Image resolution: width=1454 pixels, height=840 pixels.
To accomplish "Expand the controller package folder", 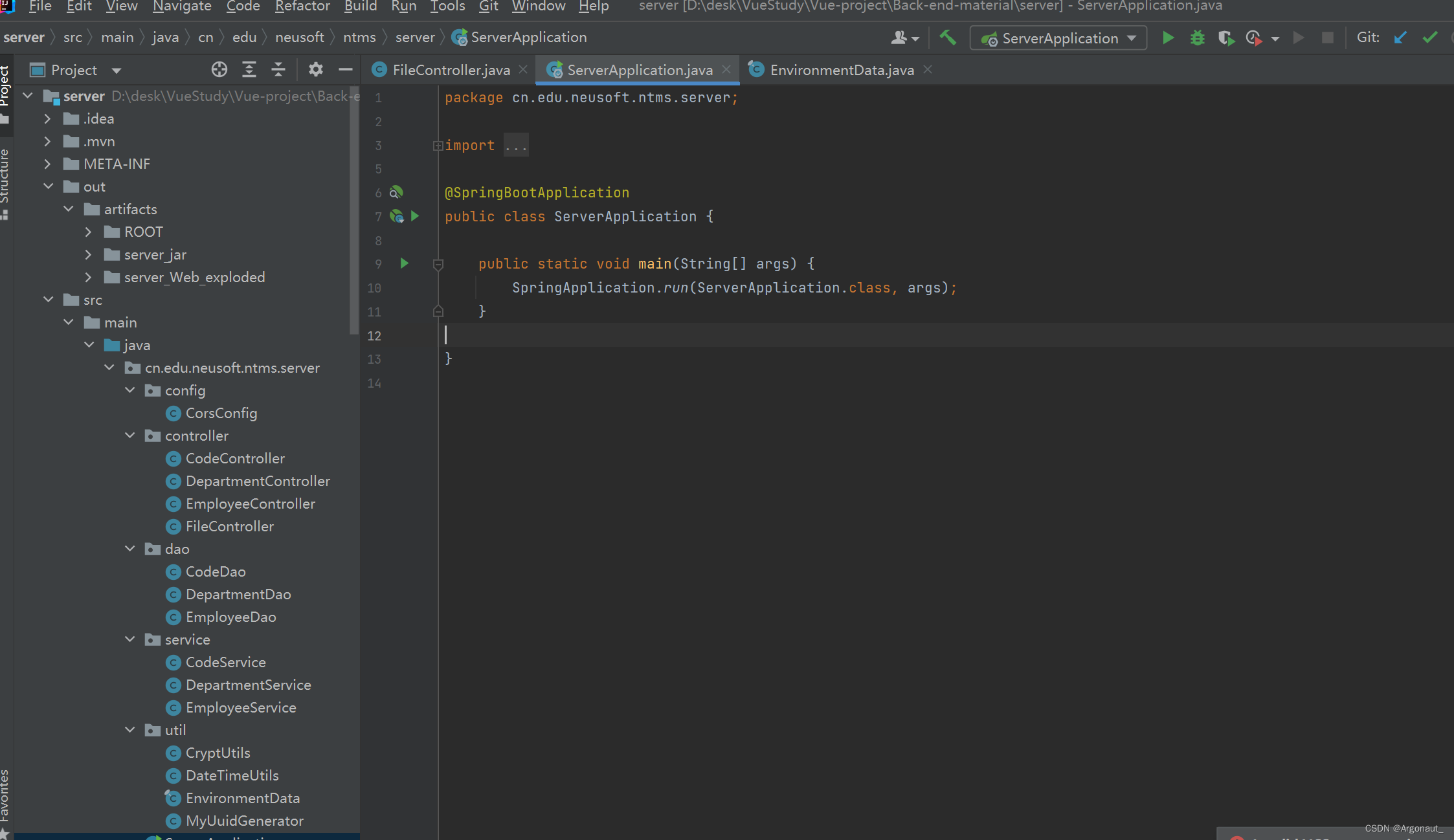I will tap(131, 435).
